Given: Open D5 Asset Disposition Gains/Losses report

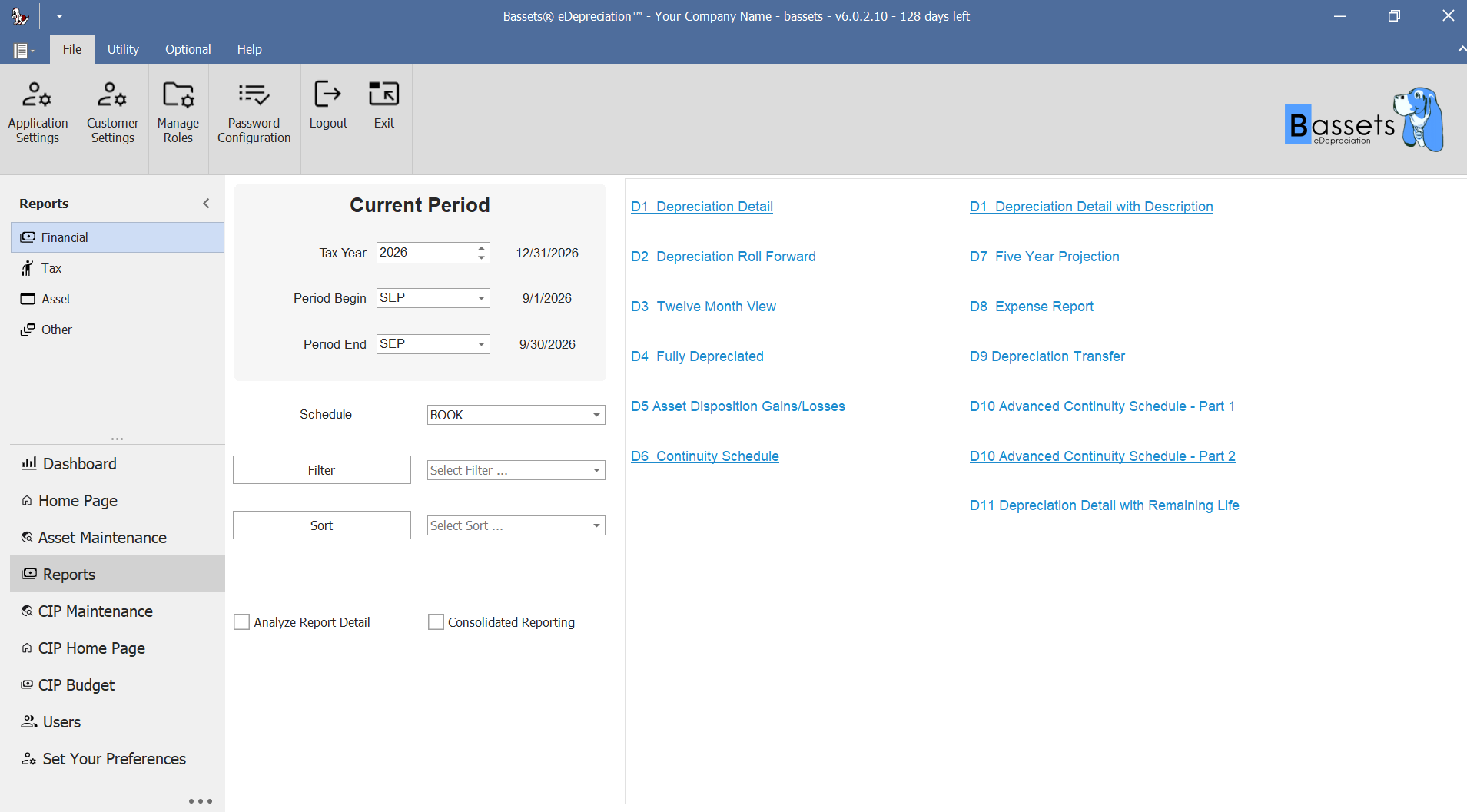Looking at the screenshot, I should click(x=738, y=406).
